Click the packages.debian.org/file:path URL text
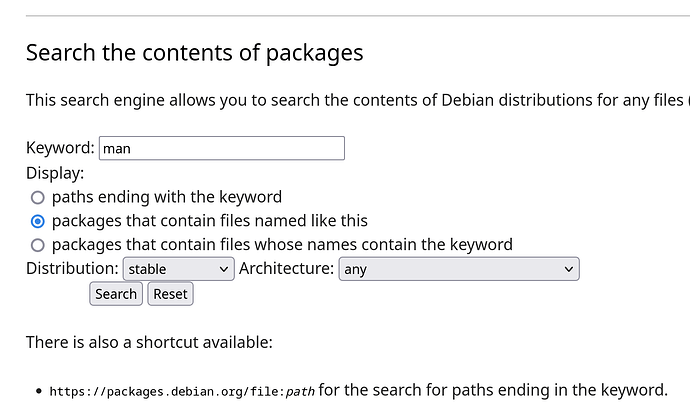The image size is (690, 409). pyautogui.click(x=182, y=391)
